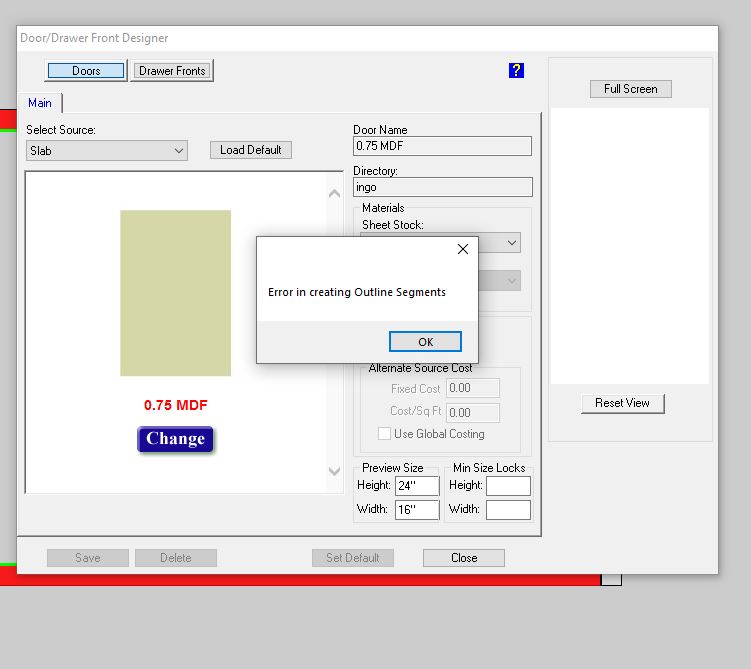Viewport: 751px width, 669px height.
Task: Click the Reset View button
Action: click(622, 403)
